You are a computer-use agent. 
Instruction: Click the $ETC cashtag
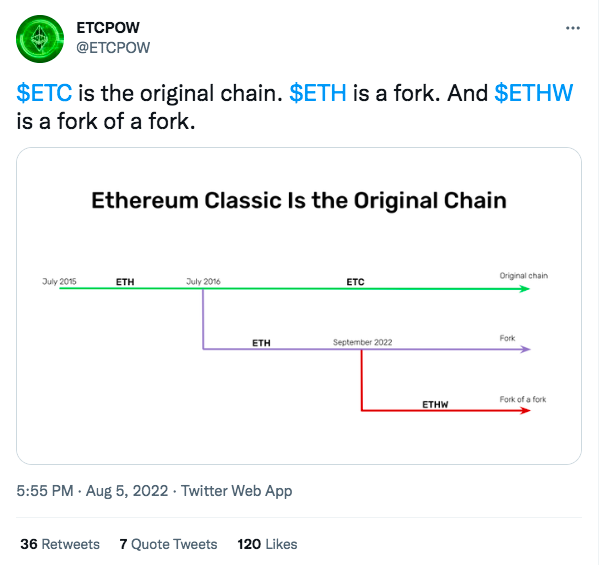pos(44,93)
